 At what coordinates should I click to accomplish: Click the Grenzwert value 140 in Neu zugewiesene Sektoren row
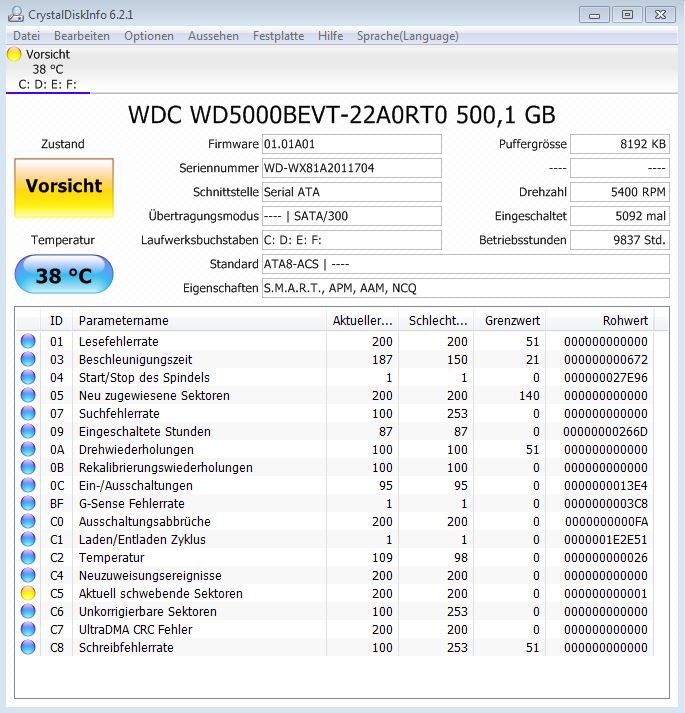(529, 396)
